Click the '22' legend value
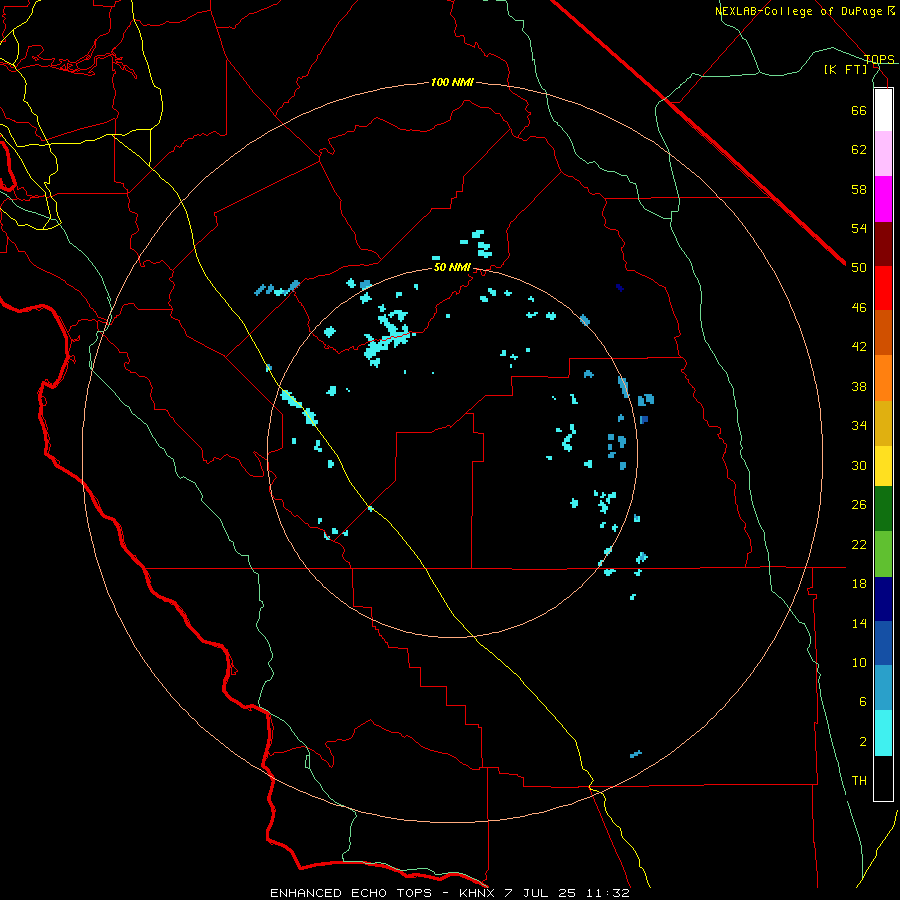 pos(859,544)
